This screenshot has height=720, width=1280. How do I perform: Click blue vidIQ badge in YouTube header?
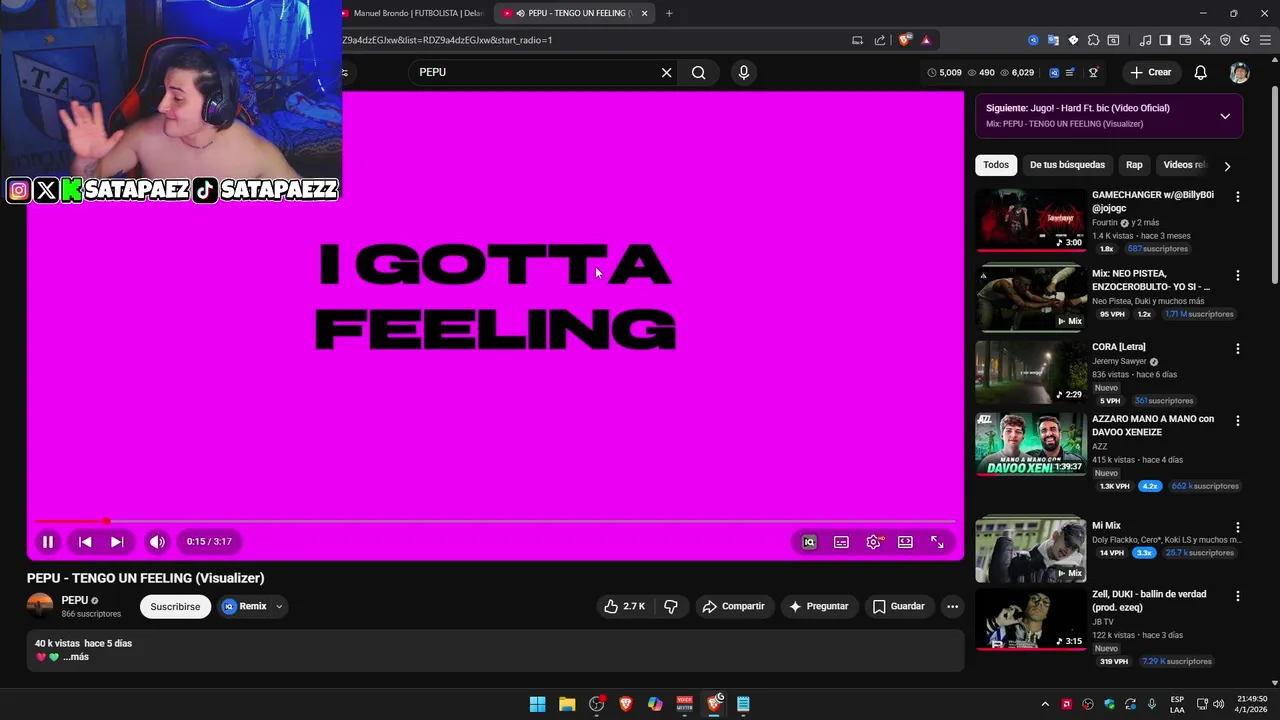pos(1054,72)
